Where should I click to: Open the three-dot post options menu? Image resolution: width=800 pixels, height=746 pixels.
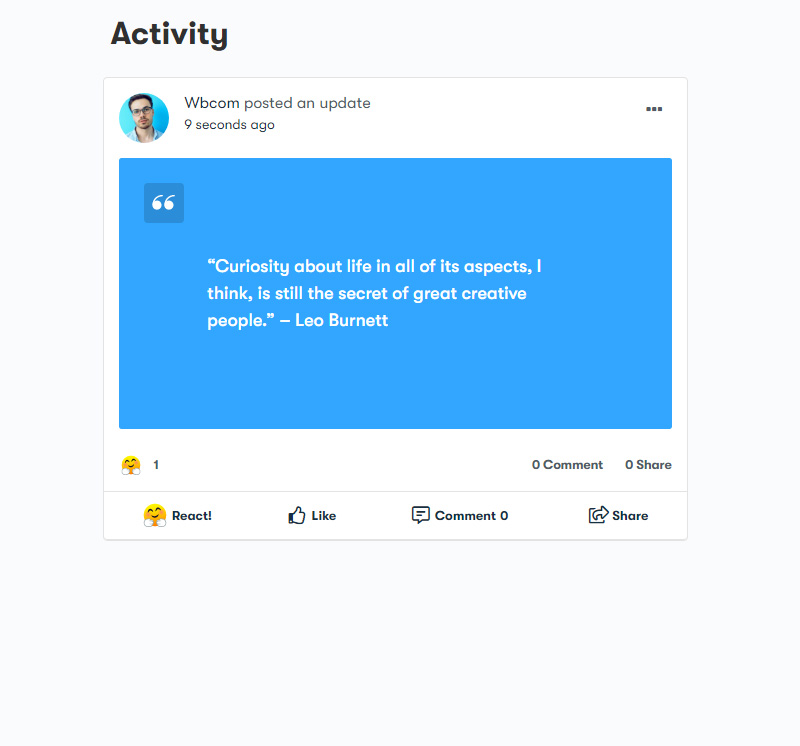(654, 109)
